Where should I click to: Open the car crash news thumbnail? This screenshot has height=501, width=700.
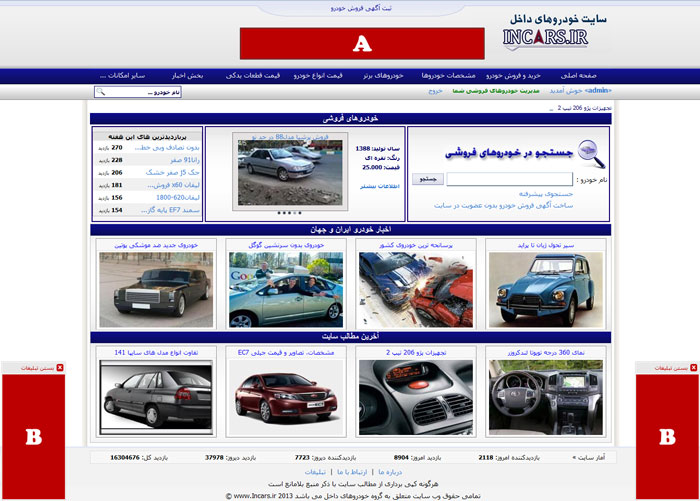tap(416, 290)
